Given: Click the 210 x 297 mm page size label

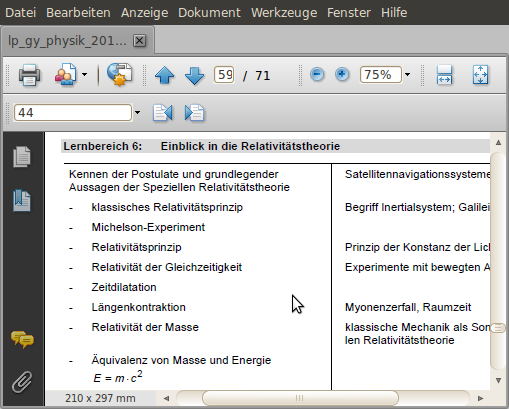Looking at the screenshot, I should point(100,398).
